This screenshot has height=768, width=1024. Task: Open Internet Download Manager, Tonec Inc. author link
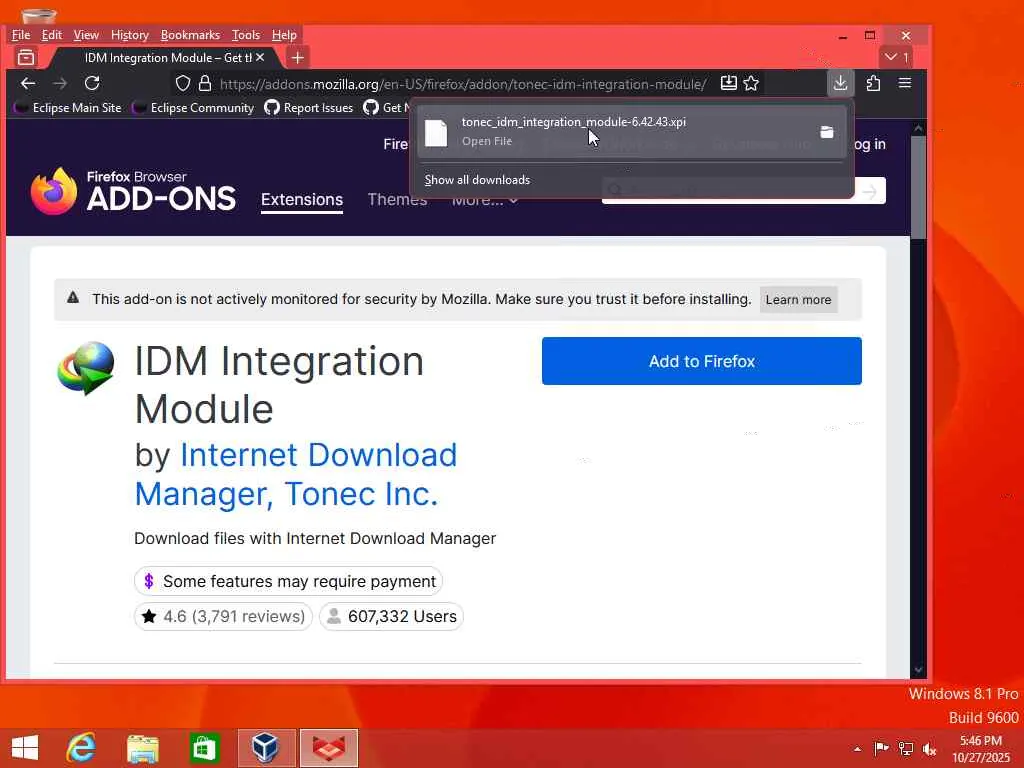[x=295, y=474]
